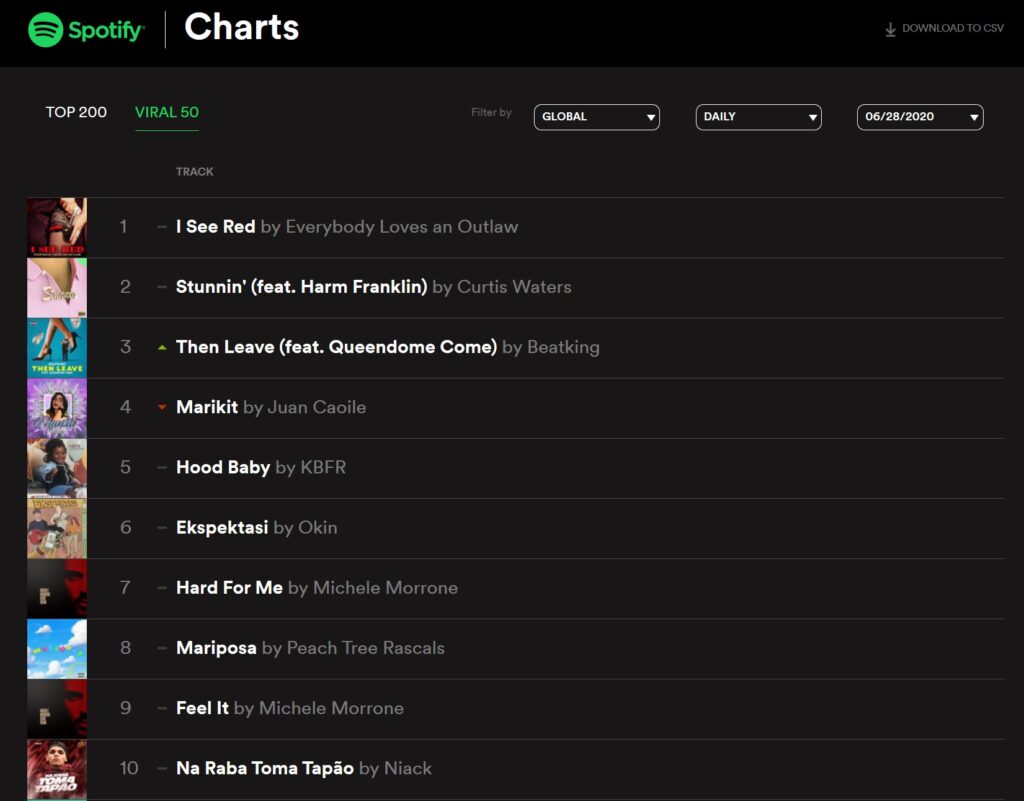Screen dimensions: 1024x801
Task: Expand the GLOBAL region dropdown
Action: [x=596, y=117]
